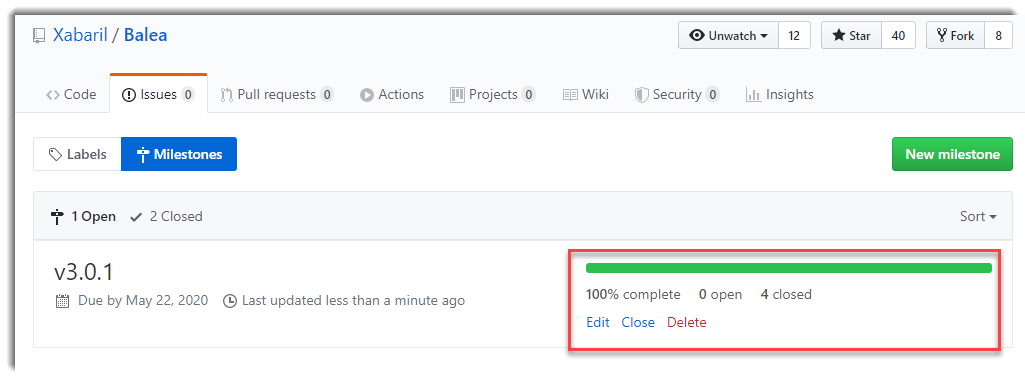Click the bar graph Insights icon

pos(753,95)
